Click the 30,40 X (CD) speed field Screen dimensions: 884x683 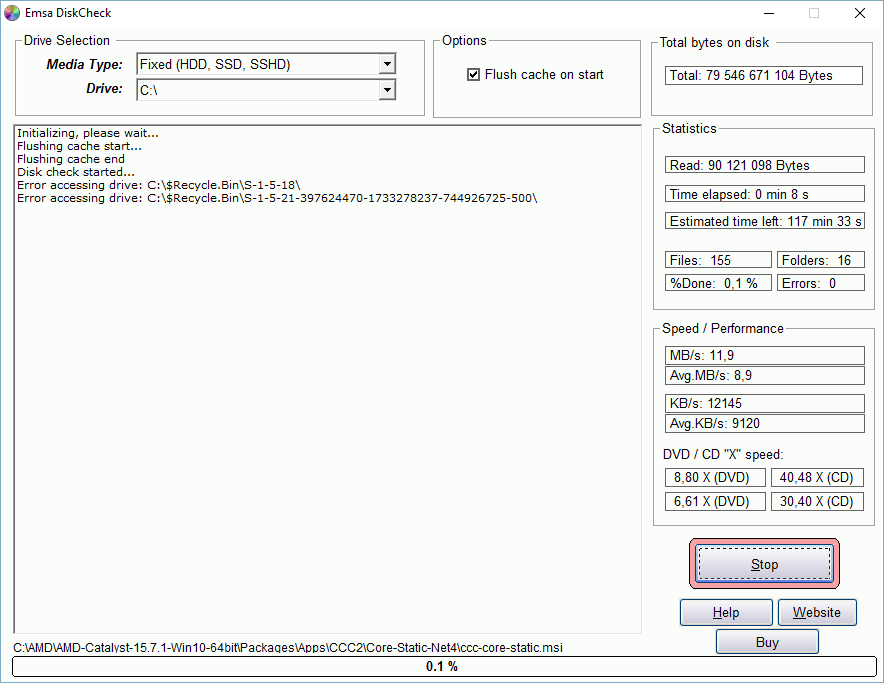coord(817,501)
